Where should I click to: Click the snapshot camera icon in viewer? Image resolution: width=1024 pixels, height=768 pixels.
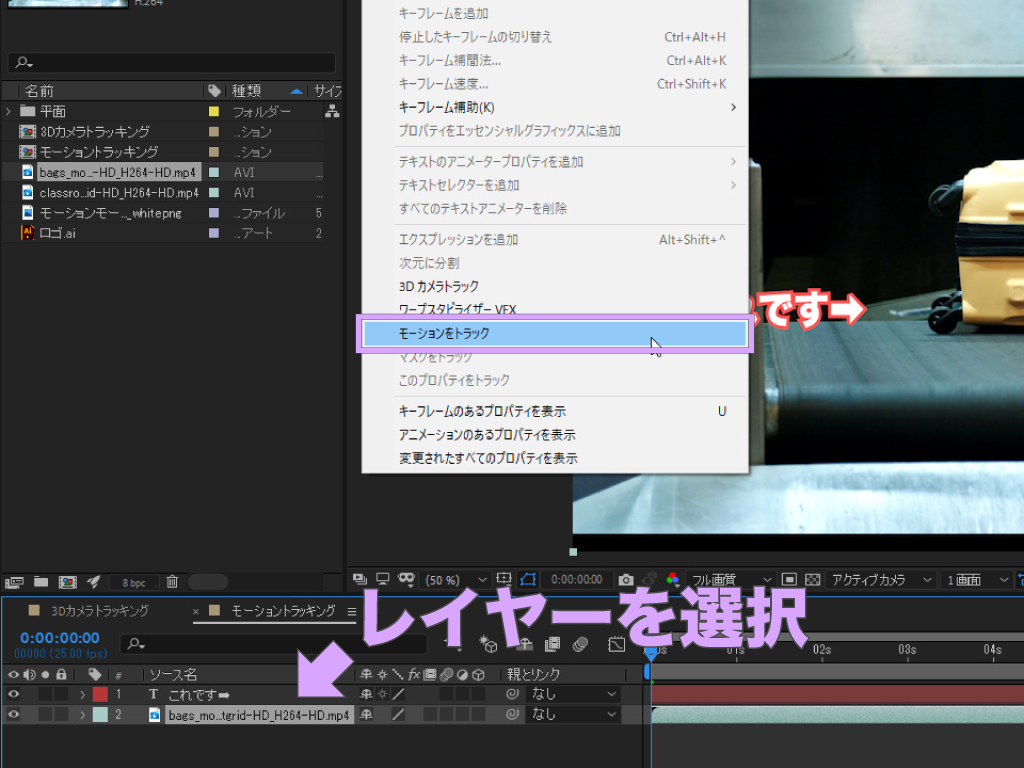626,580
